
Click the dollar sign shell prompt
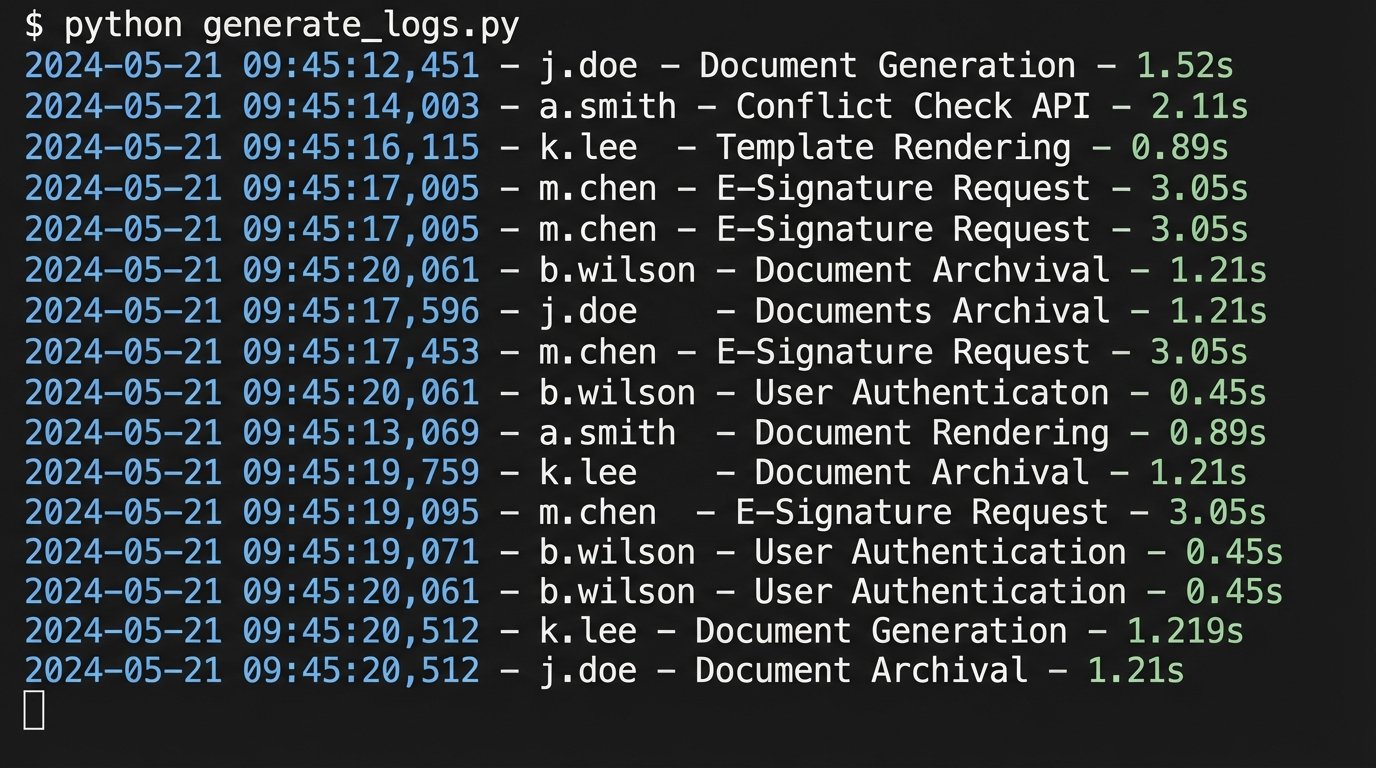[x=34, y=25]
